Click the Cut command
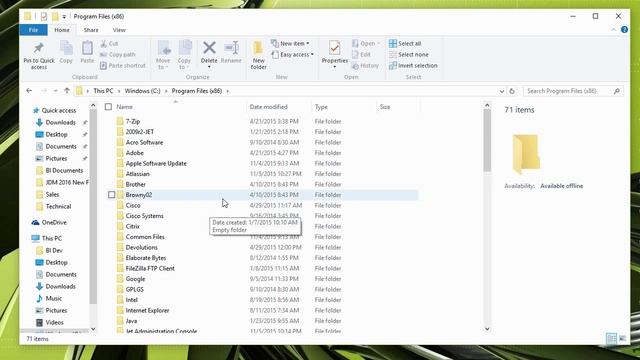 [109, 43]
